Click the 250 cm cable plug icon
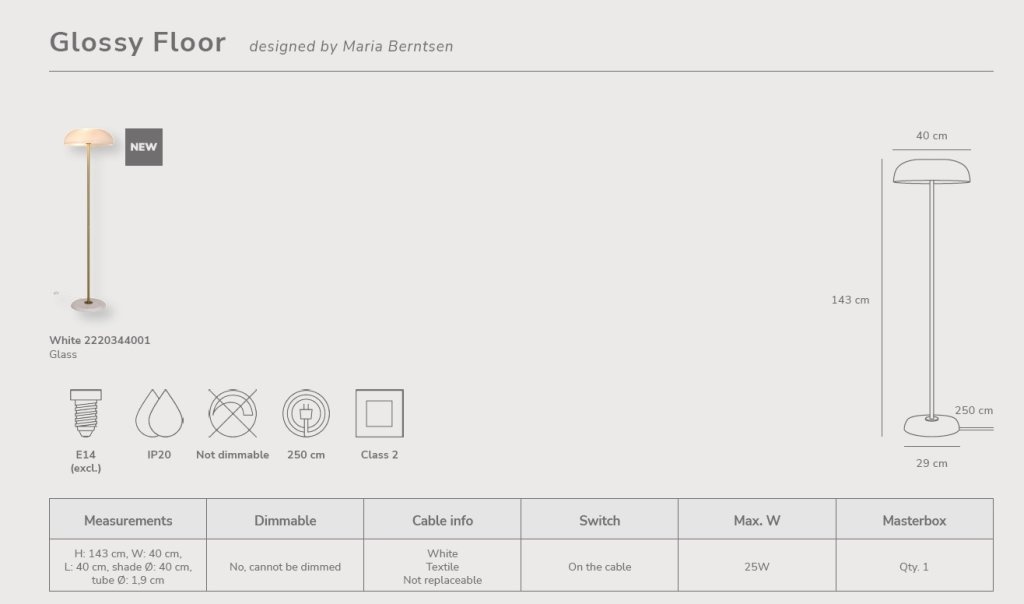Screen dimensions: 1024x604 tap(306, 413)
